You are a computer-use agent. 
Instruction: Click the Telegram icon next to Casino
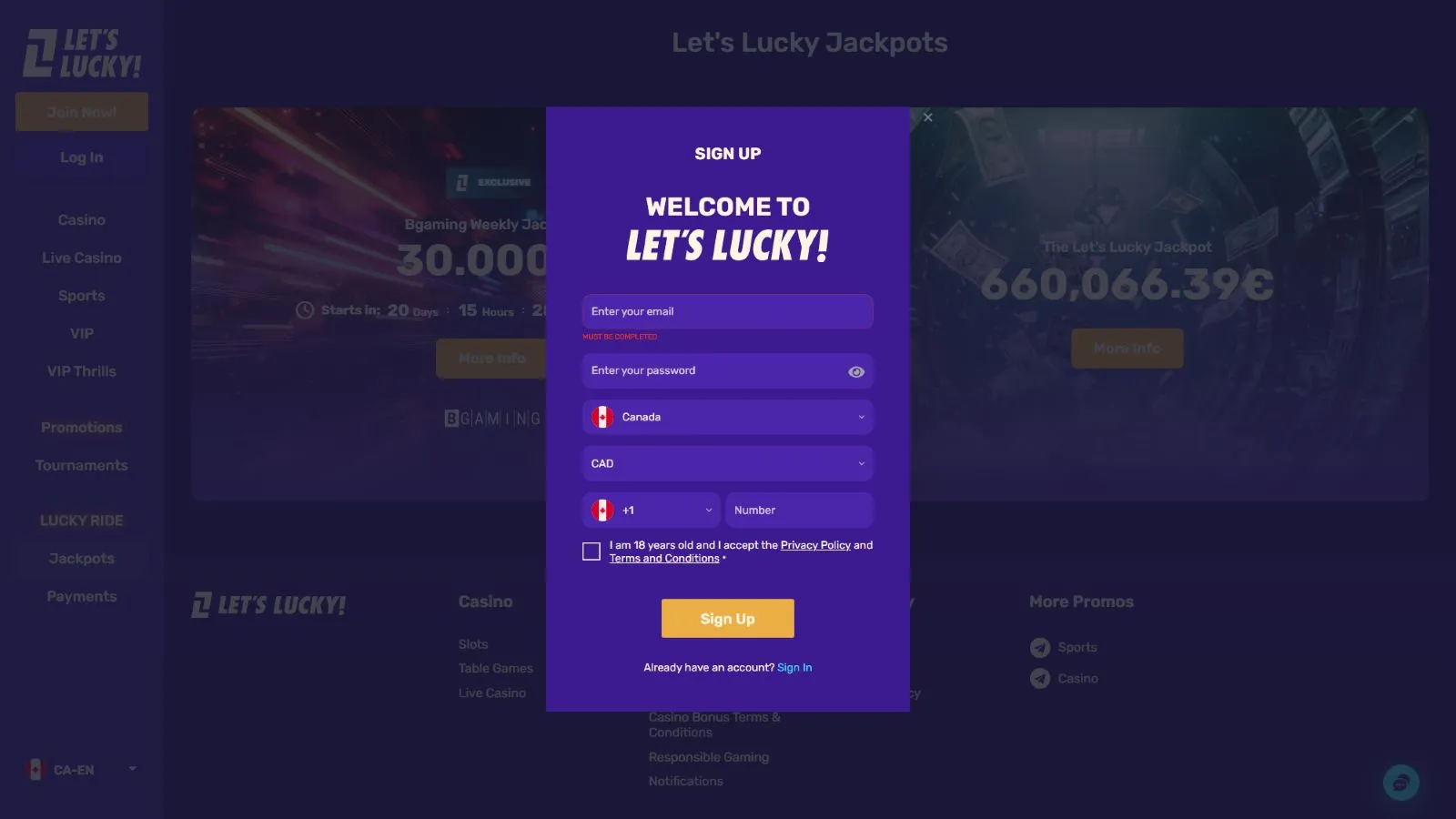pos(1040,678)
